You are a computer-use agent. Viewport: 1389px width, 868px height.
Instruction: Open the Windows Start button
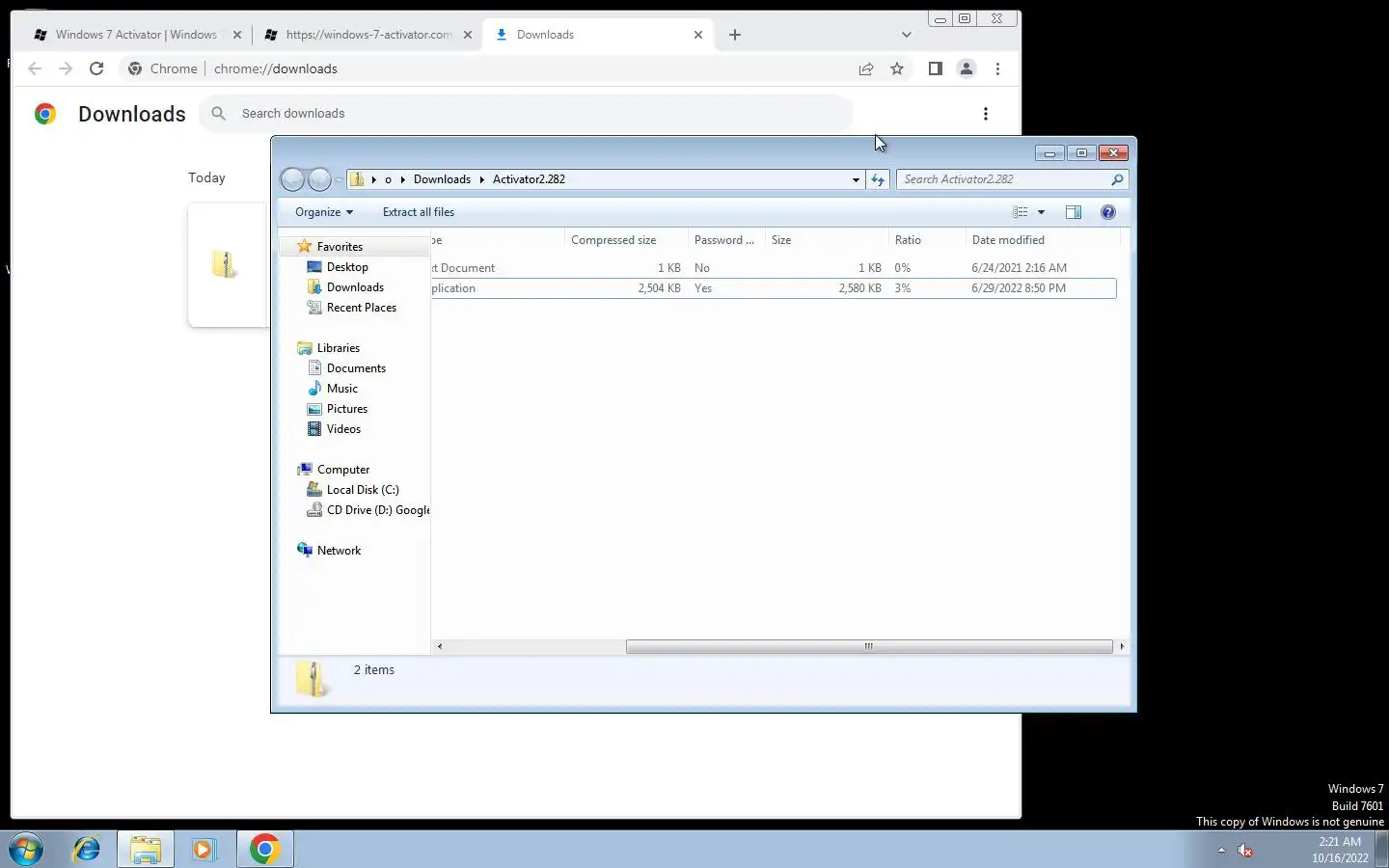[x=26, y=849]
